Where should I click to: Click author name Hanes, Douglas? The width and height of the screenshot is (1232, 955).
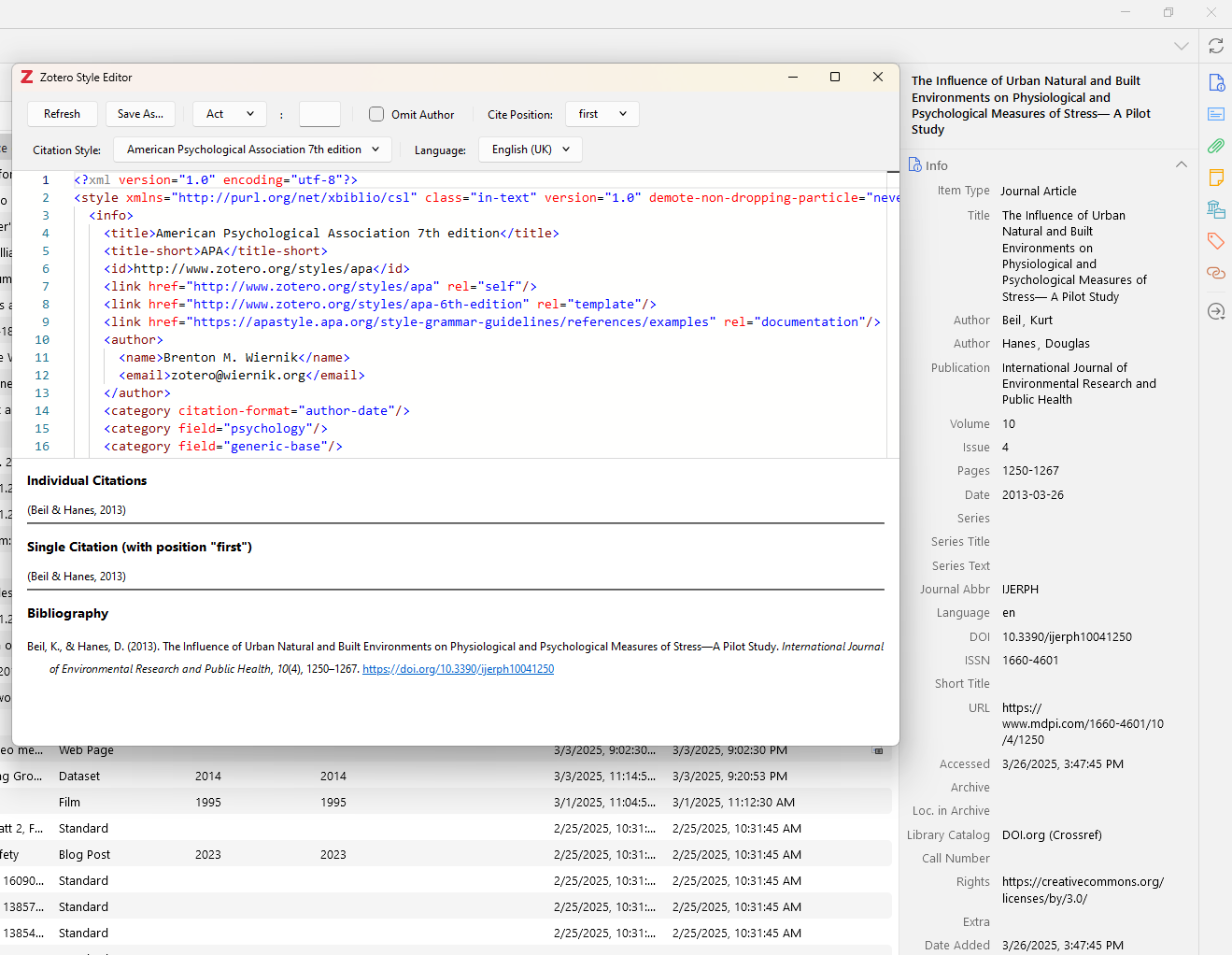pyautogui.click(x=1046, y=344)
